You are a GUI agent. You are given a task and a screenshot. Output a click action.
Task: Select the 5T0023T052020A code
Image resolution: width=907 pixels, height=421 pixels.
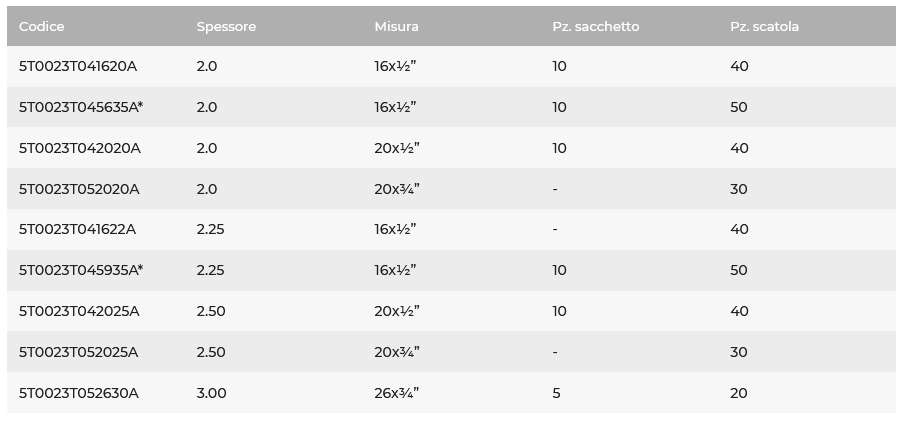(79, 189)
